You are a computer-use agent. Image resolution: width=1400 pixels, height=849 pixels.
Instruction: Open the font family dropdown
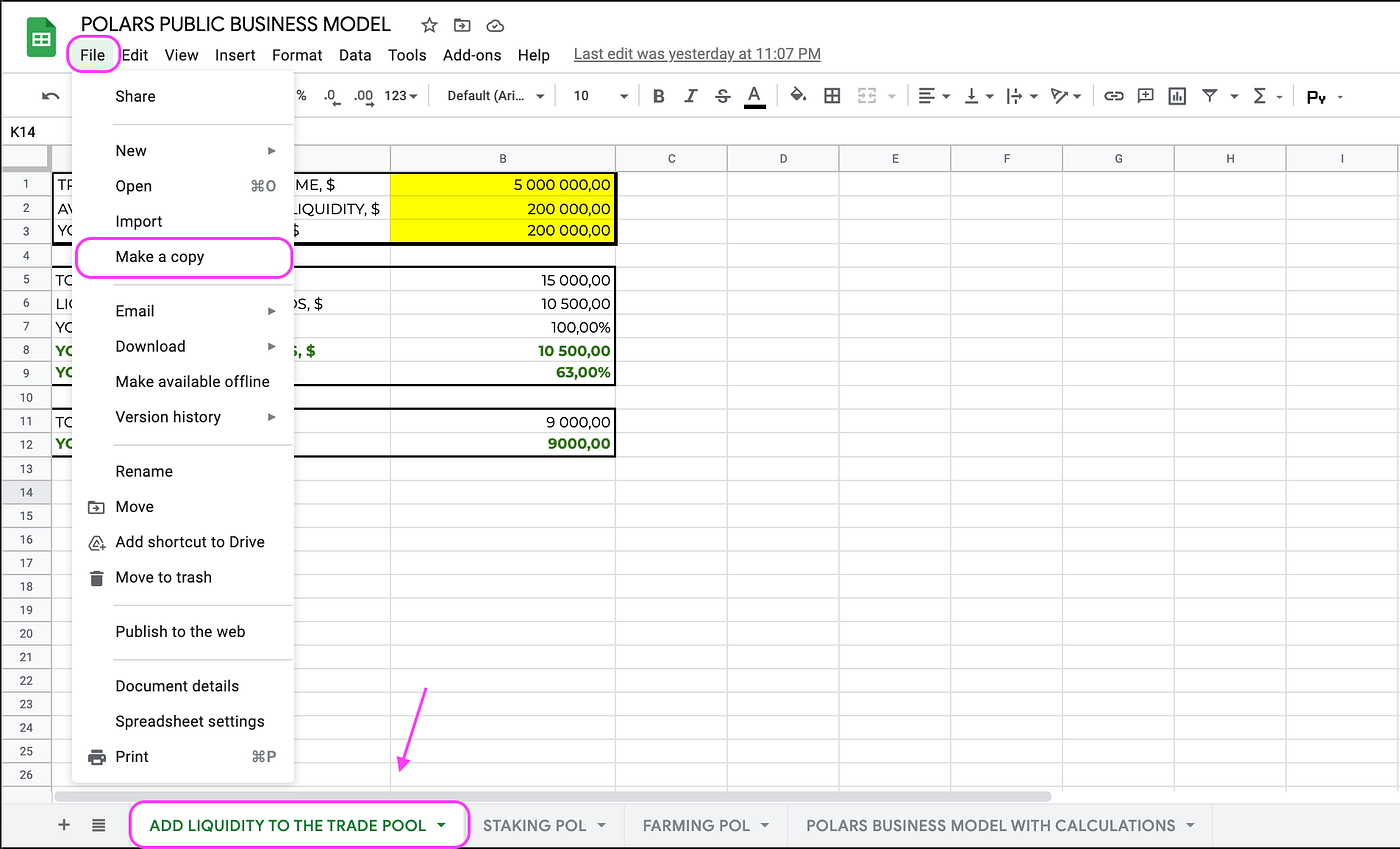[496, 96]
